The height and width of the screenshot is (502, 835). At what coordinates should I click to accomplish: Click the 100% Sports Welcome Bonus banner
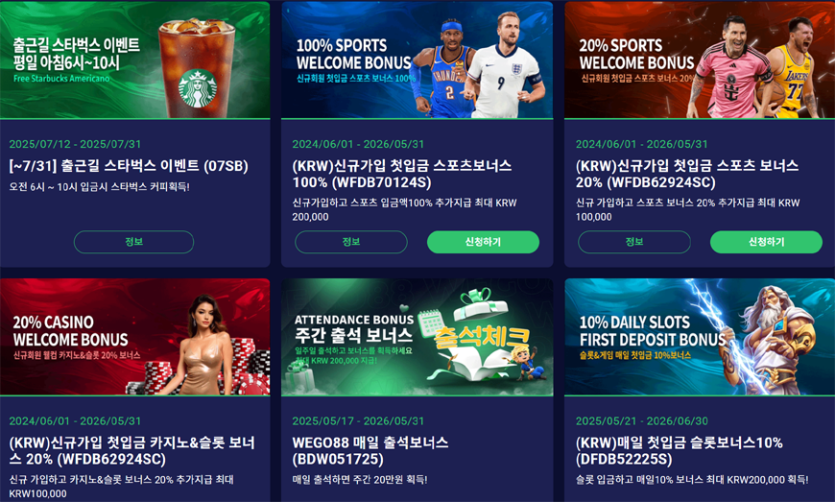pyautogui.click(x=417, y=60)
